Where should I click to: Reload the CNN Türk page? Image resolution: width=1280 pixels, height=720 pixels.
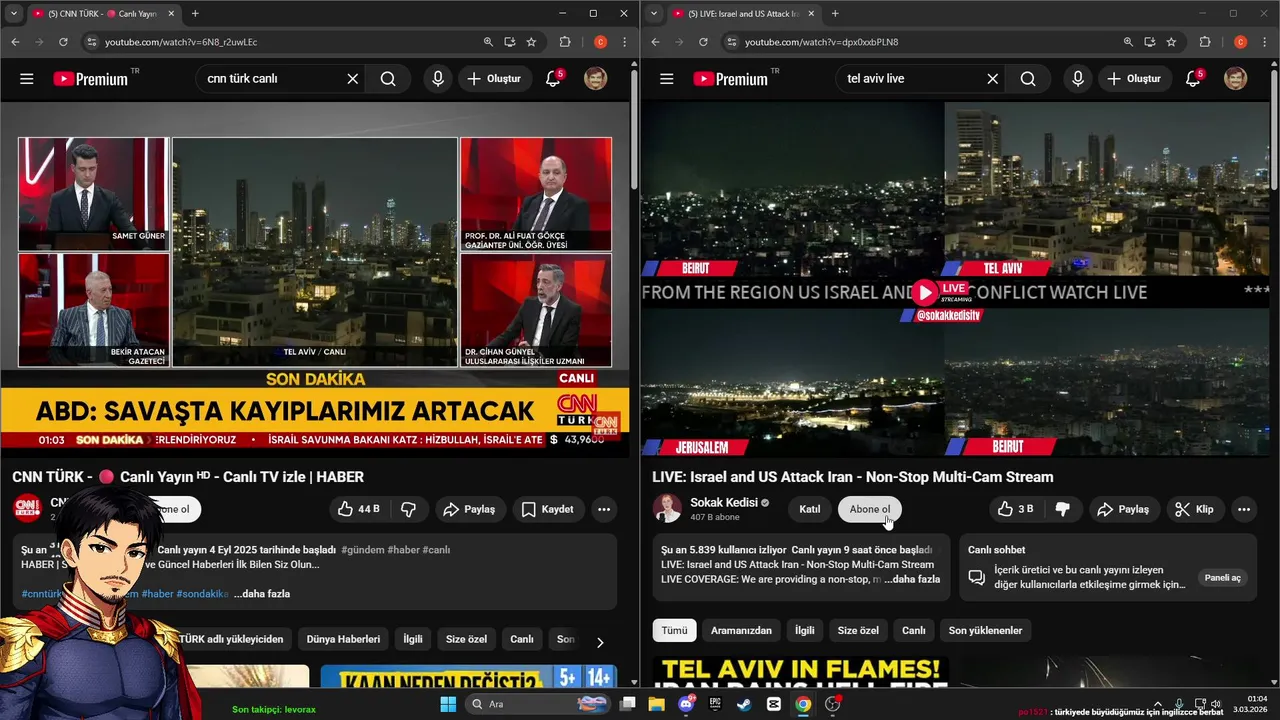click(63, 42)
